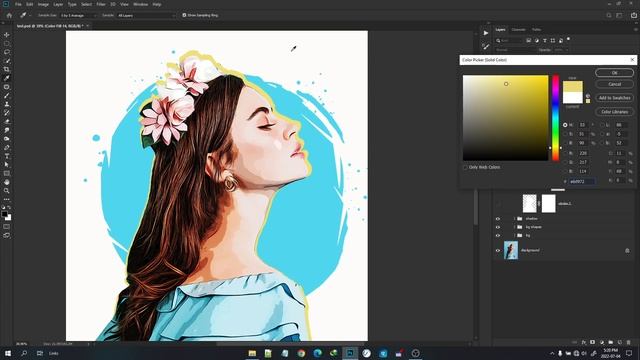Open the File menu
The image size is (640, 360).
[x=18, y=4]
